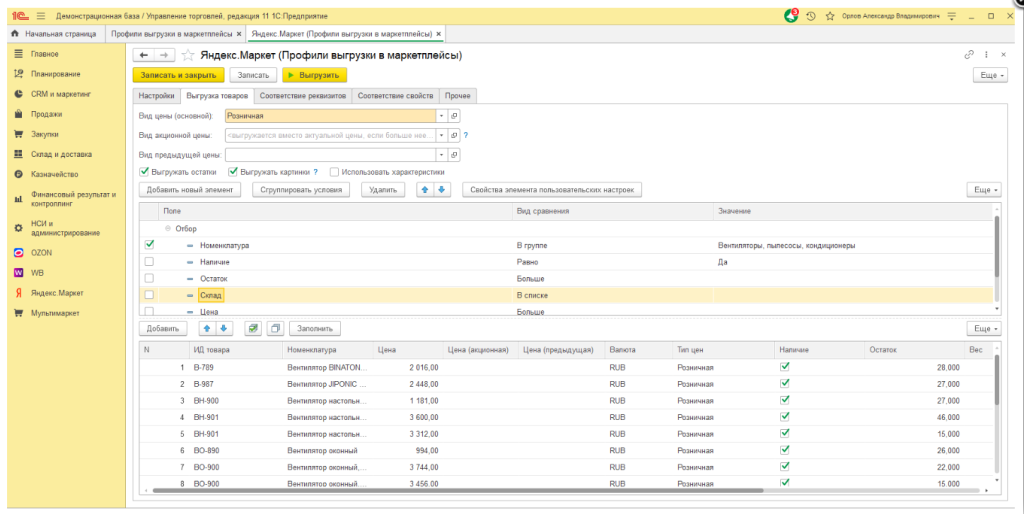
Task: Copy link icon at form top right
Action: pos(968,55)
